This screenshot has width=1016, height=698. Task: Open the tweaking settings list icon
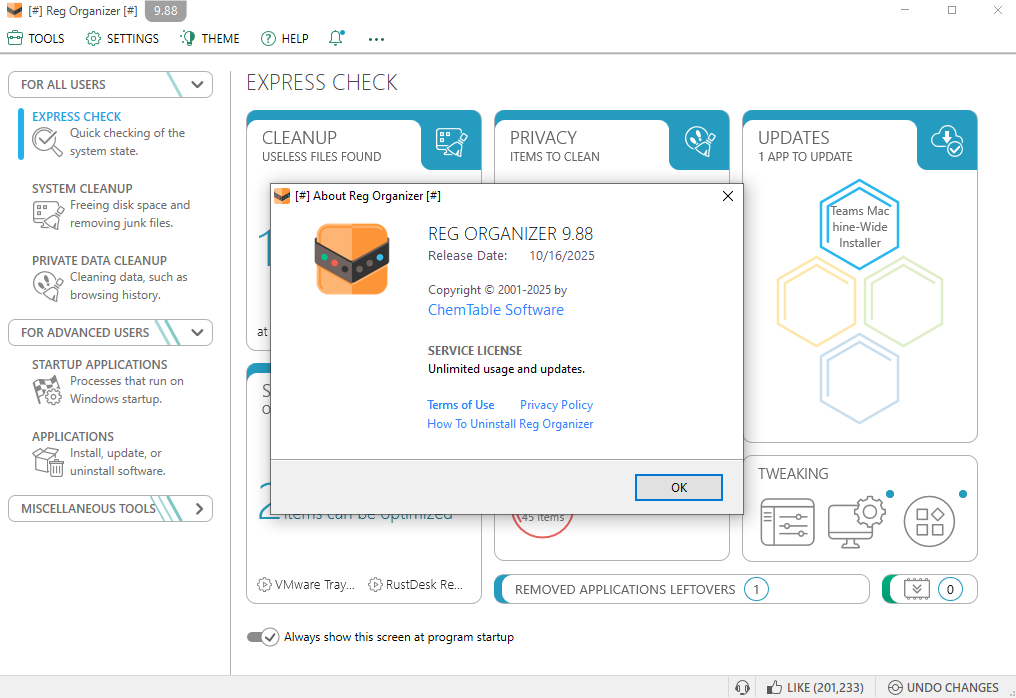pos(787,522)
